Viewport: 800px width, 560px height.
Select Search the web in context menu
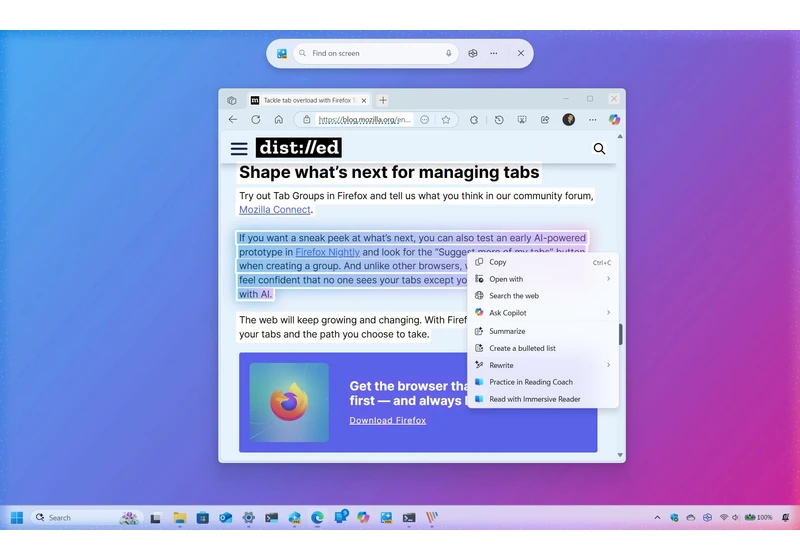coord(543,296)
